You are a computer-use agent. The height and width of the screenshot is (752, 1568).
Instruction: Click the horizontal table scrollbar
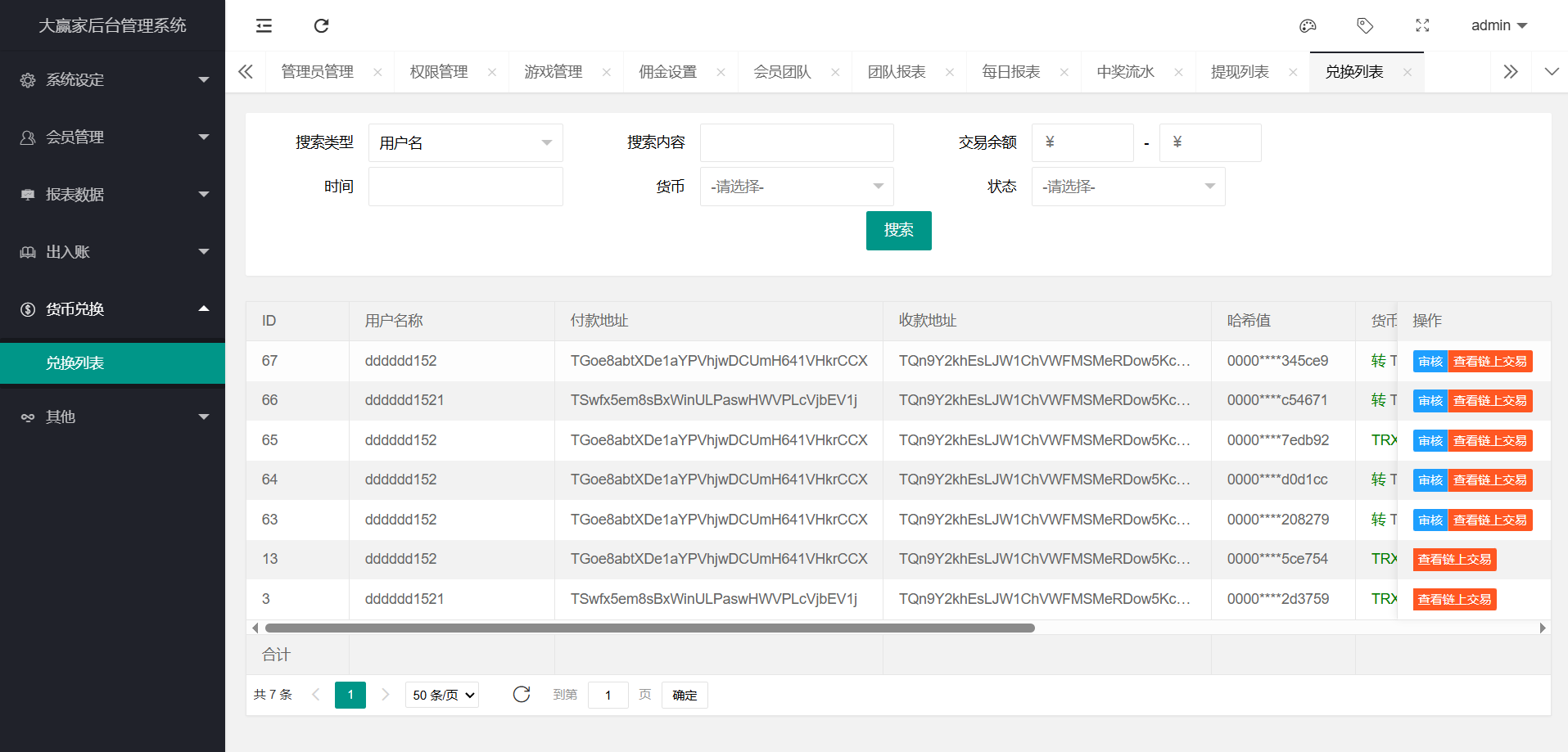point(649,628)
